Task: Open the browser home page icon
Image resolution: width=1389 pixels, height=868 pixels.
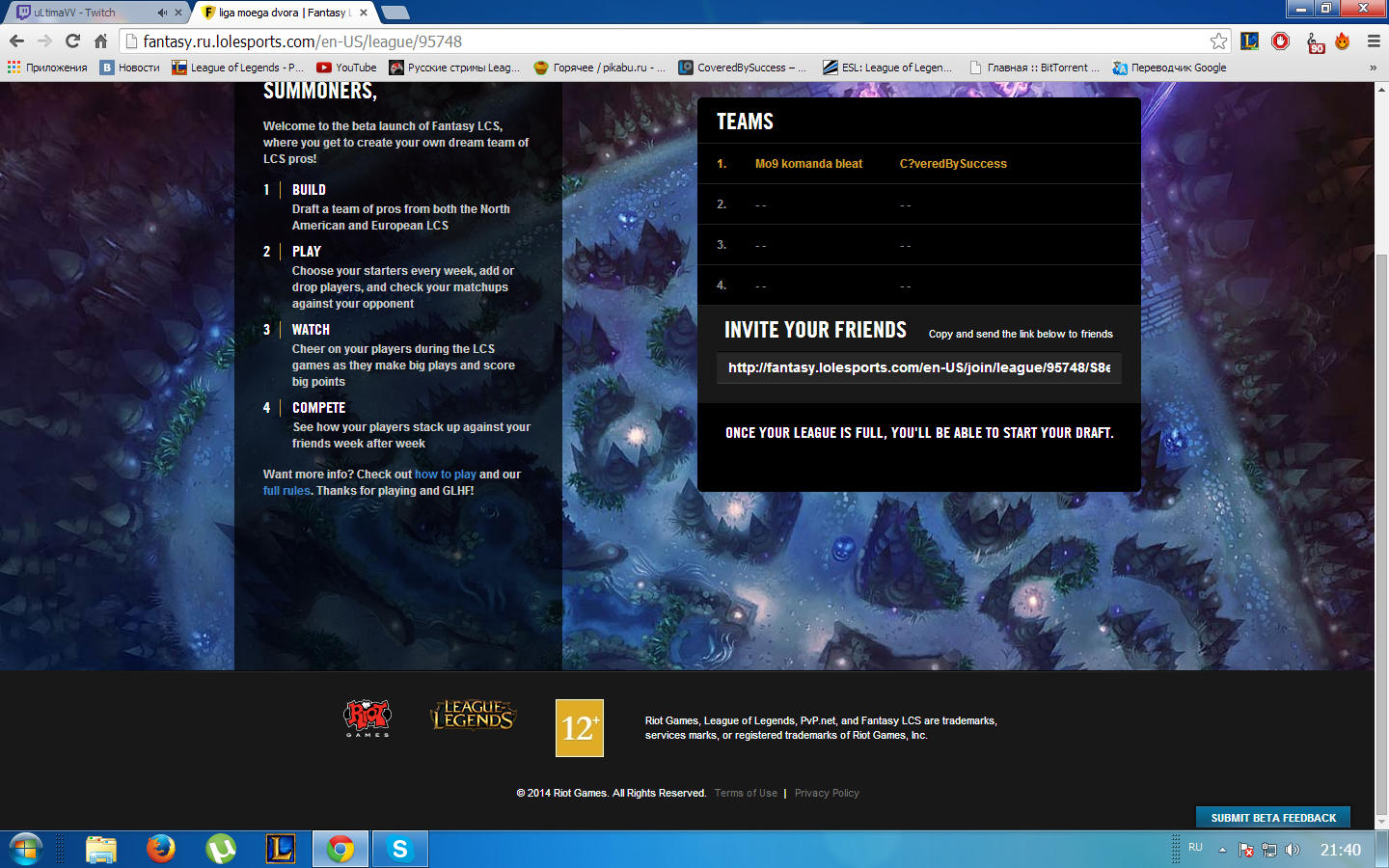Action: 100,41
